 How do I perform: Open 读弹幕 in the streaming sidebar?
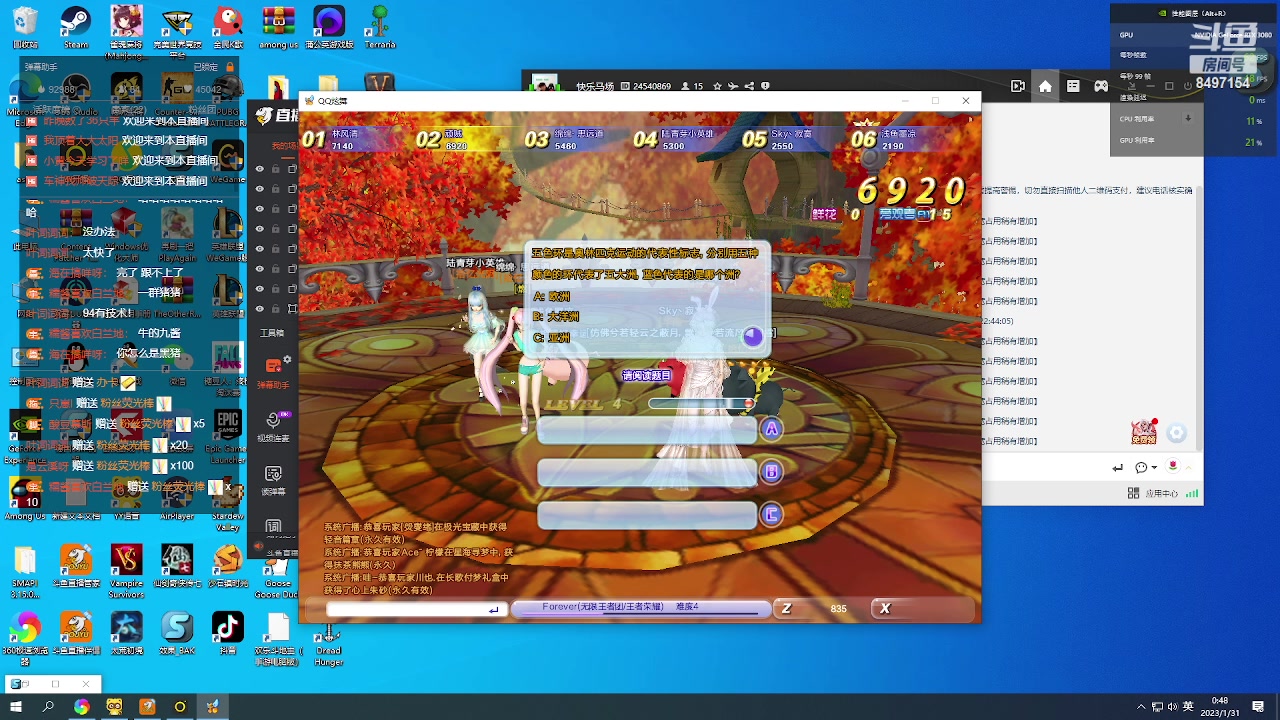273,479
